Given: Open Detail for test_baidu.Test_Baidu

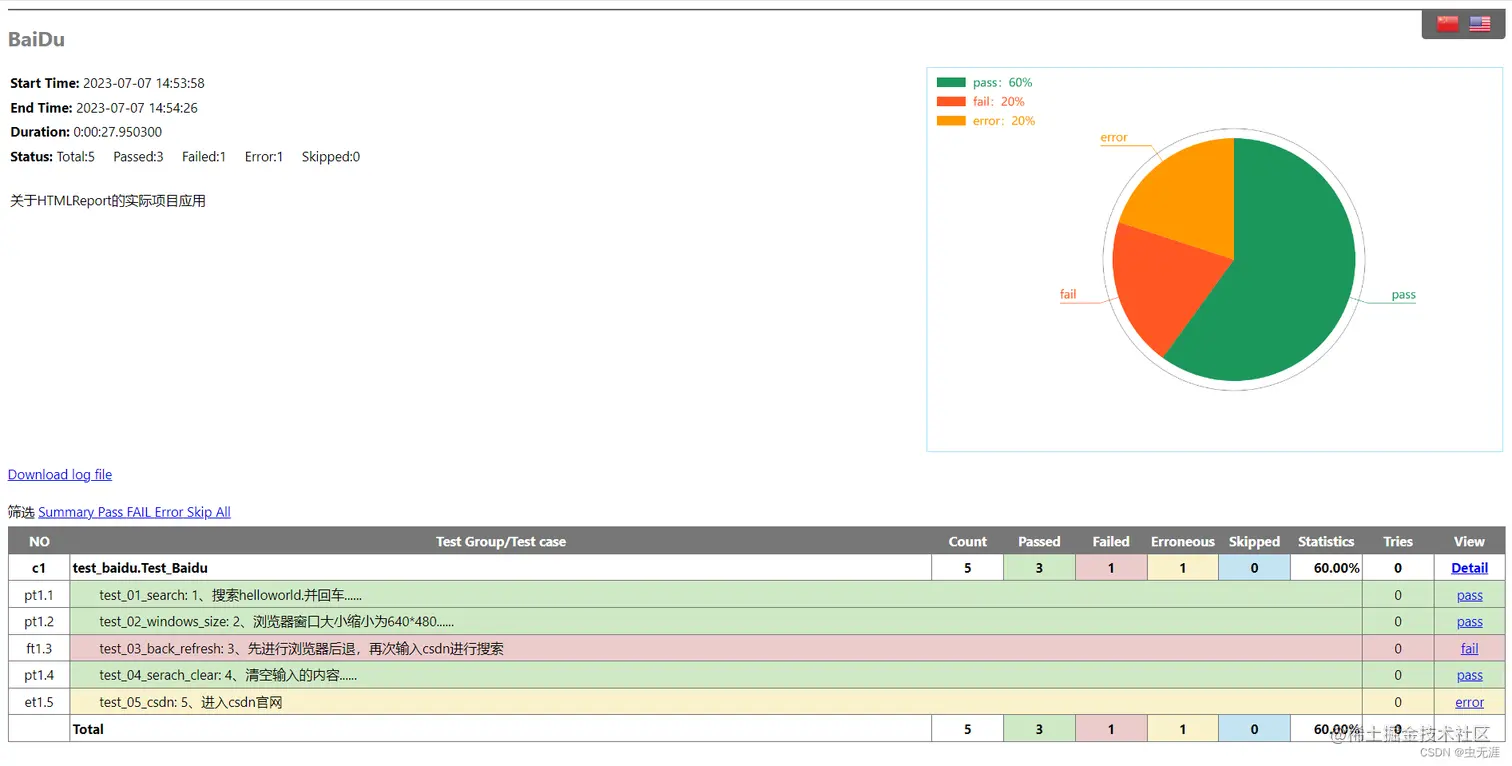Looking at the screenshot, I should (x=1469, y=568).
